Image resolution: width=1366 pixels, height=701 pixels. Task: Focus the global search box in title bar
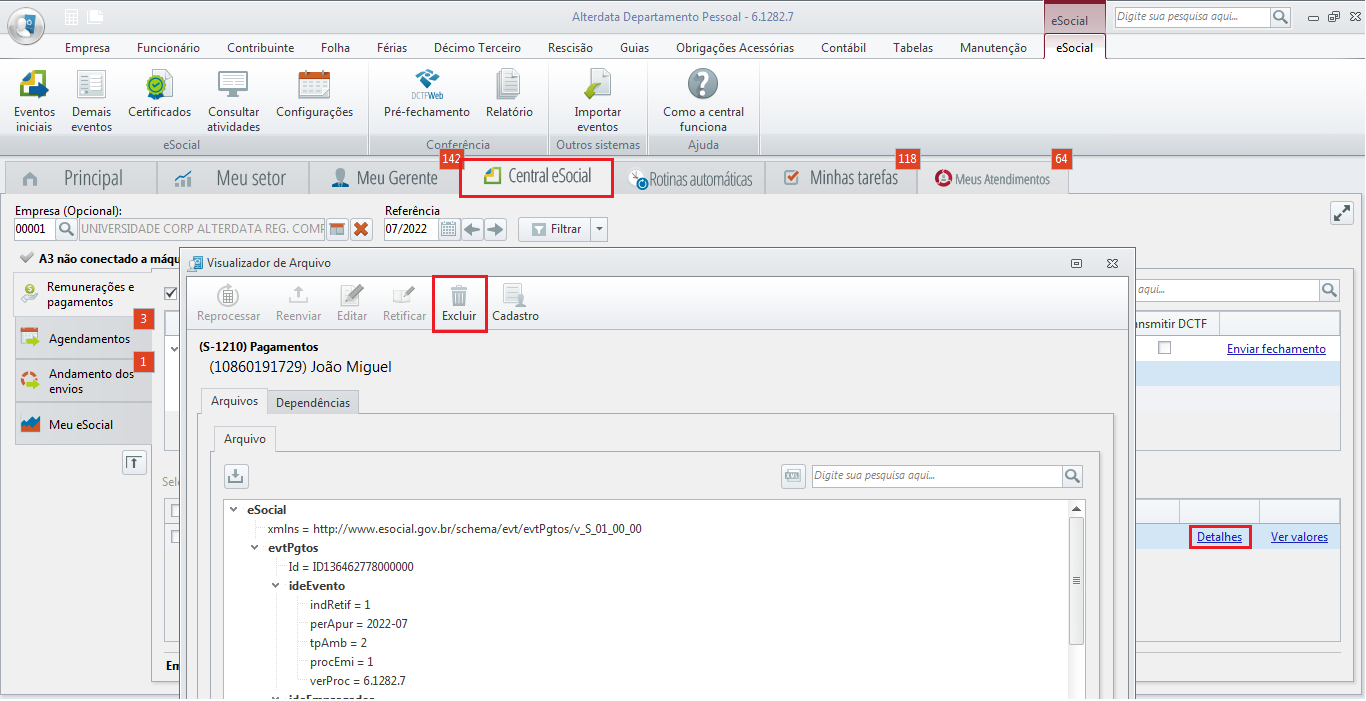click(x=1192, y=17)
